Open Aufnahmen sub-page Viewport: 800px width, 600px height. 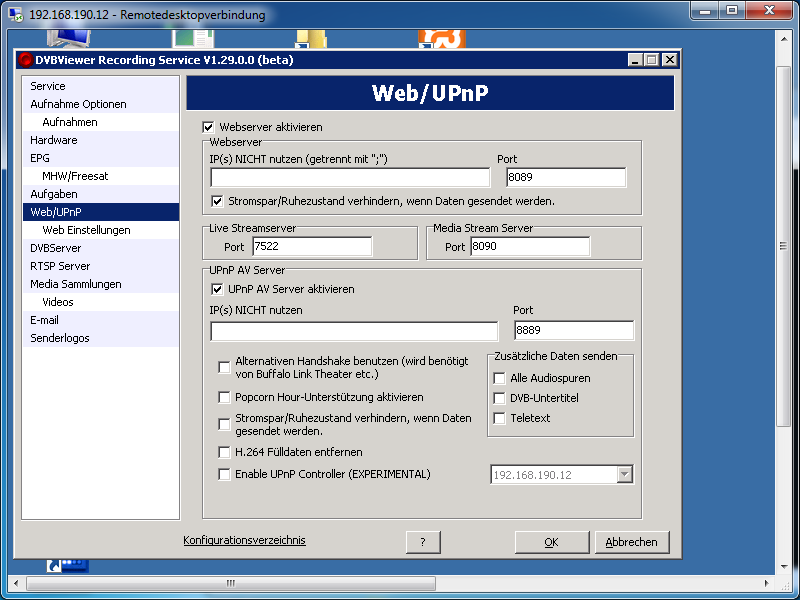click(101, 122)
